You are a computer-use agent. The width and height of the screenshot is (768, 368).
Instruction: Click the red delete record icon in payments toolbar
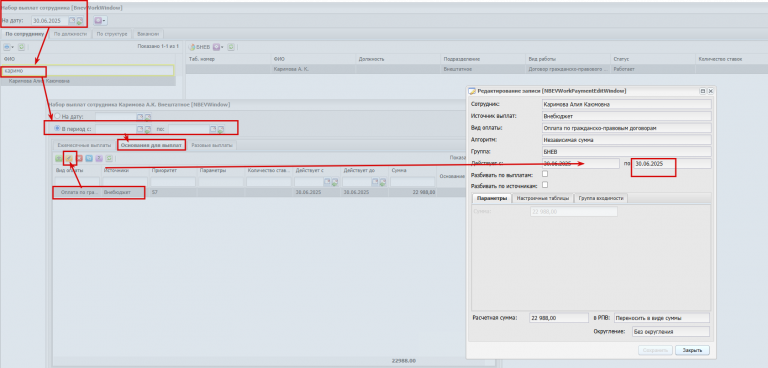79,158
